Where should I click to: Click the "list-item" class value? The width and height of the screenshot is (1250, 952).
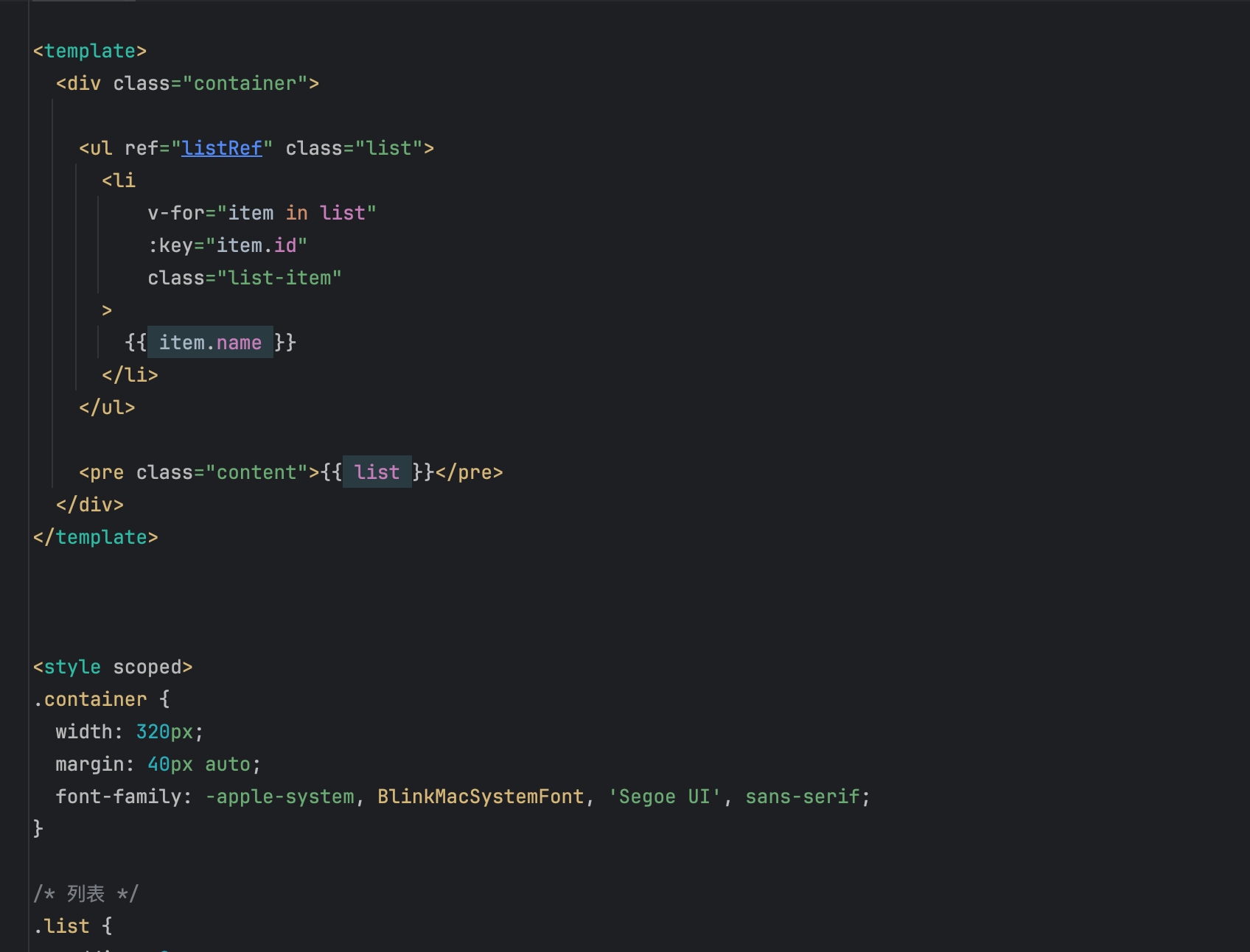[x=279, y=278]
